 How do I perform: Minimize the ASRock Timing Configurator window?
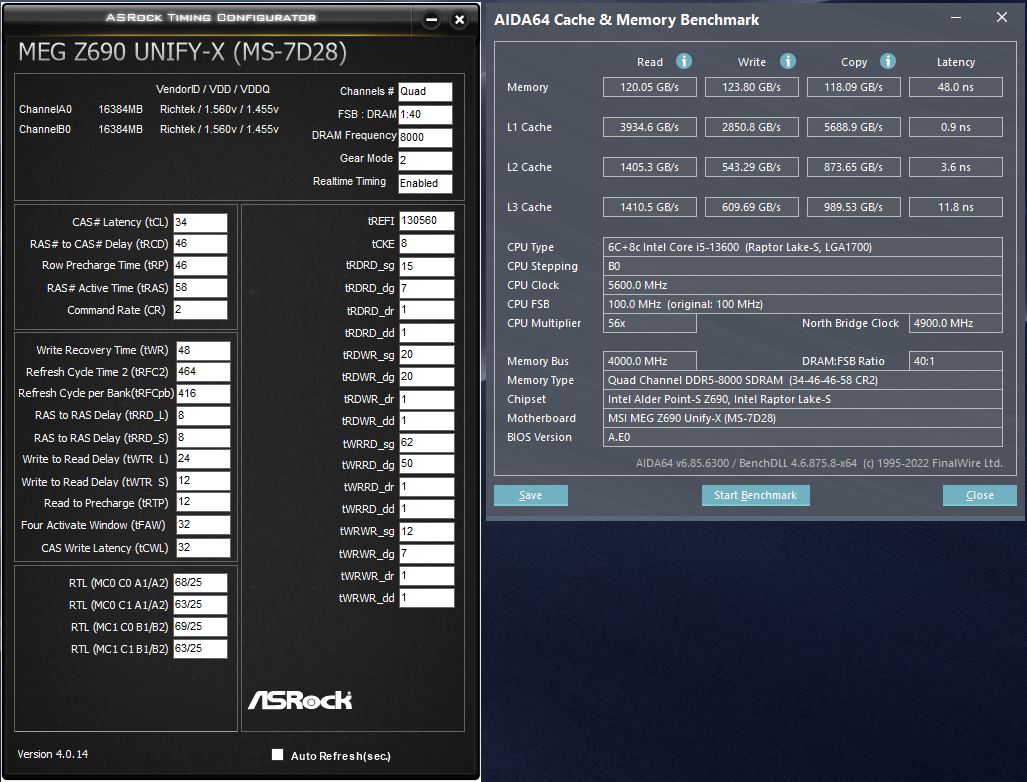(432, 20)
